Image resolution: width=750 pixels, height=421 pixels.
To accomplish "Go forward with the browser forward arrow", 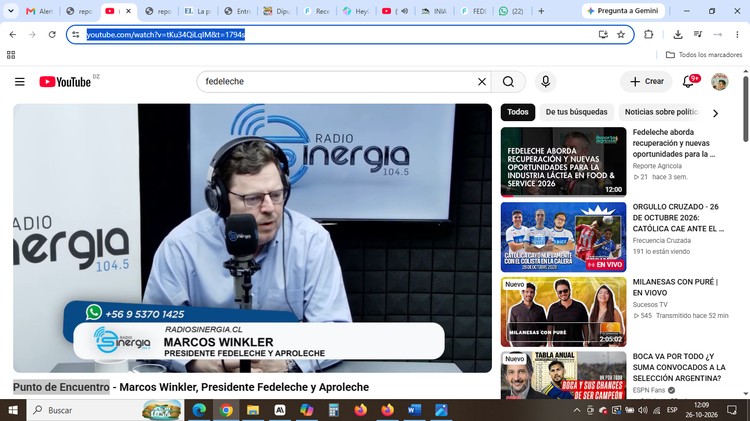I will tap(32, 34).
